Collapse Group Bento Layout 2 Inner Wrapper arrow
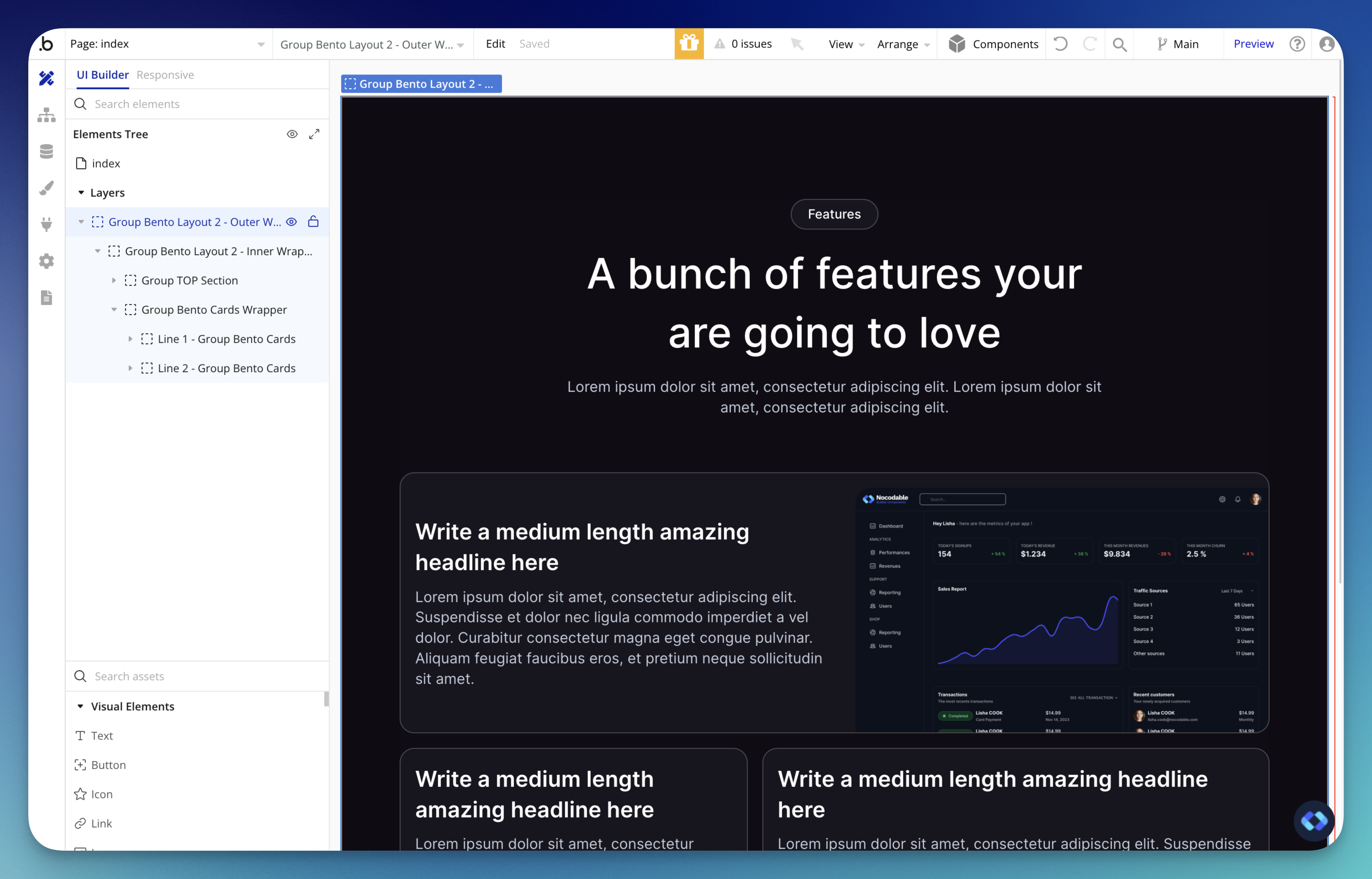Viewport: 1372px width, 879px height. click(x=98, y=251)
